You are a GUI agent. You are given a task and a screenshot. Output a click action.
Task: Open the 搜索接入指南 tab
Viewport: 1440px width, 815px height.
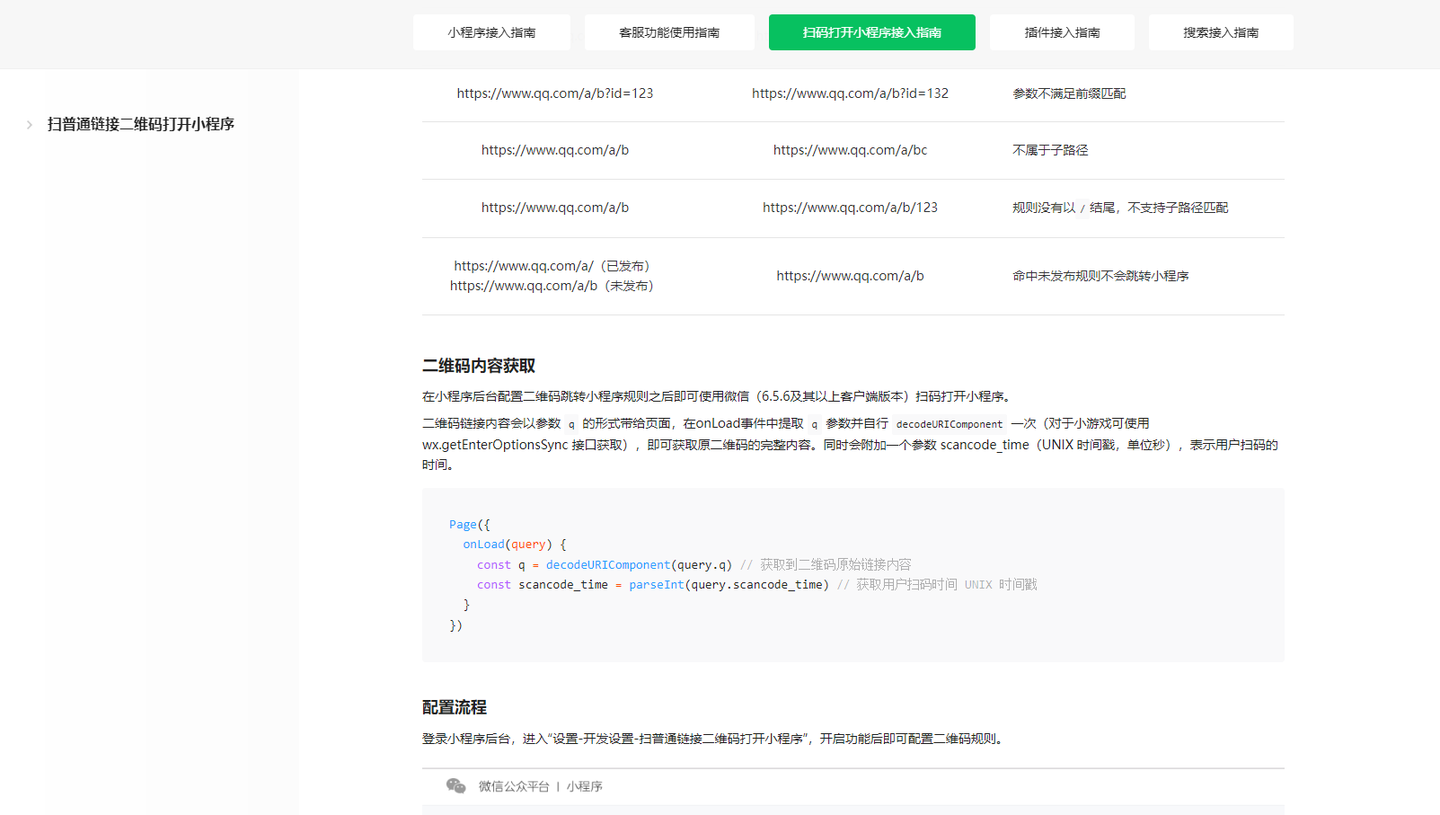tap(1220, 32)
